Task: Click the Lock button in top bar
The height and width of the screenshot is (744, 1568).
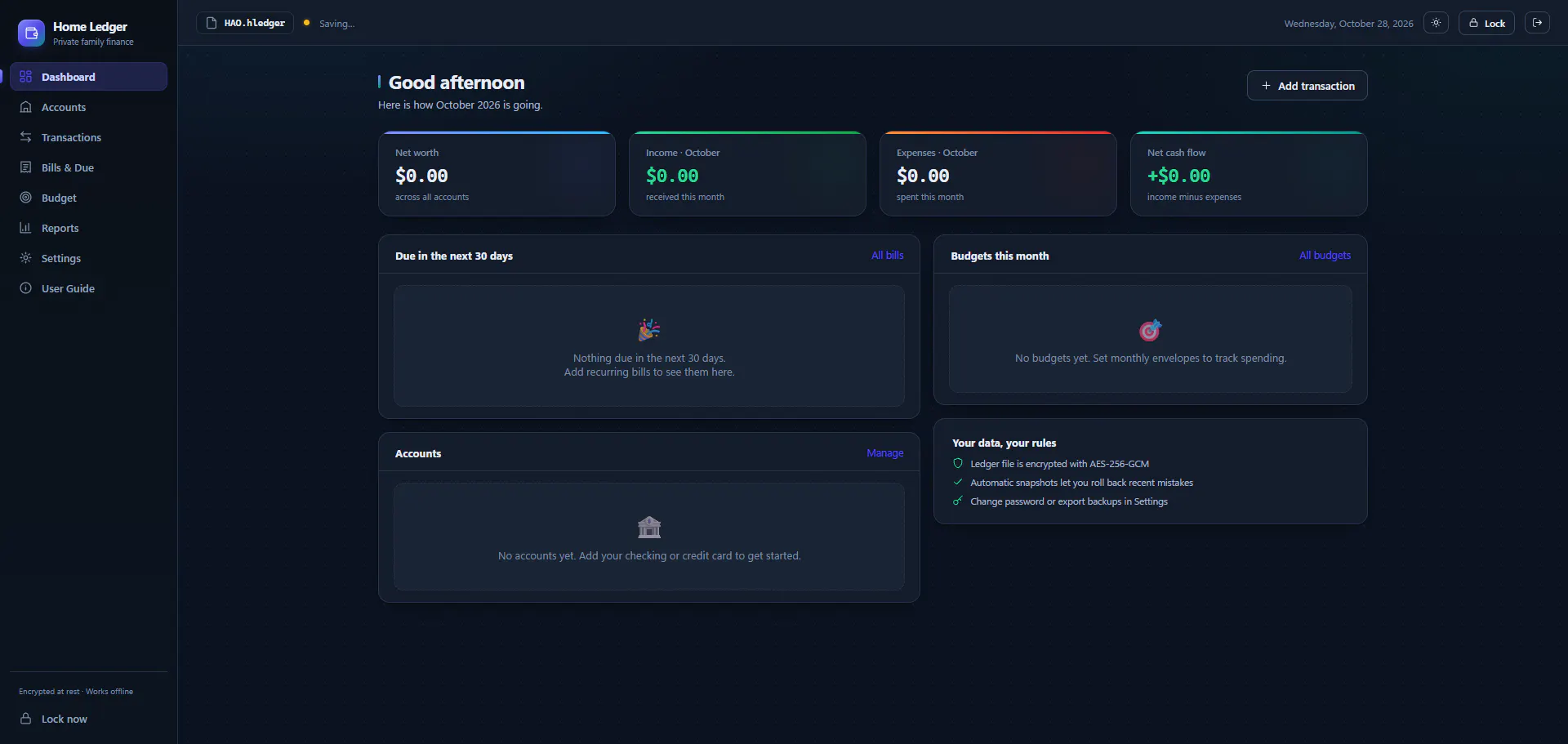Action: point(1486,23)
